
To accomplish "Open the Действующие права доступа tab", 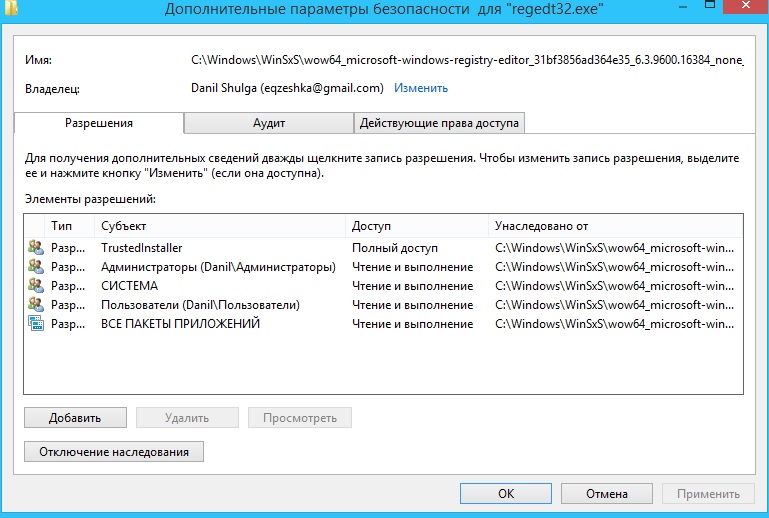I will point(439,123).
